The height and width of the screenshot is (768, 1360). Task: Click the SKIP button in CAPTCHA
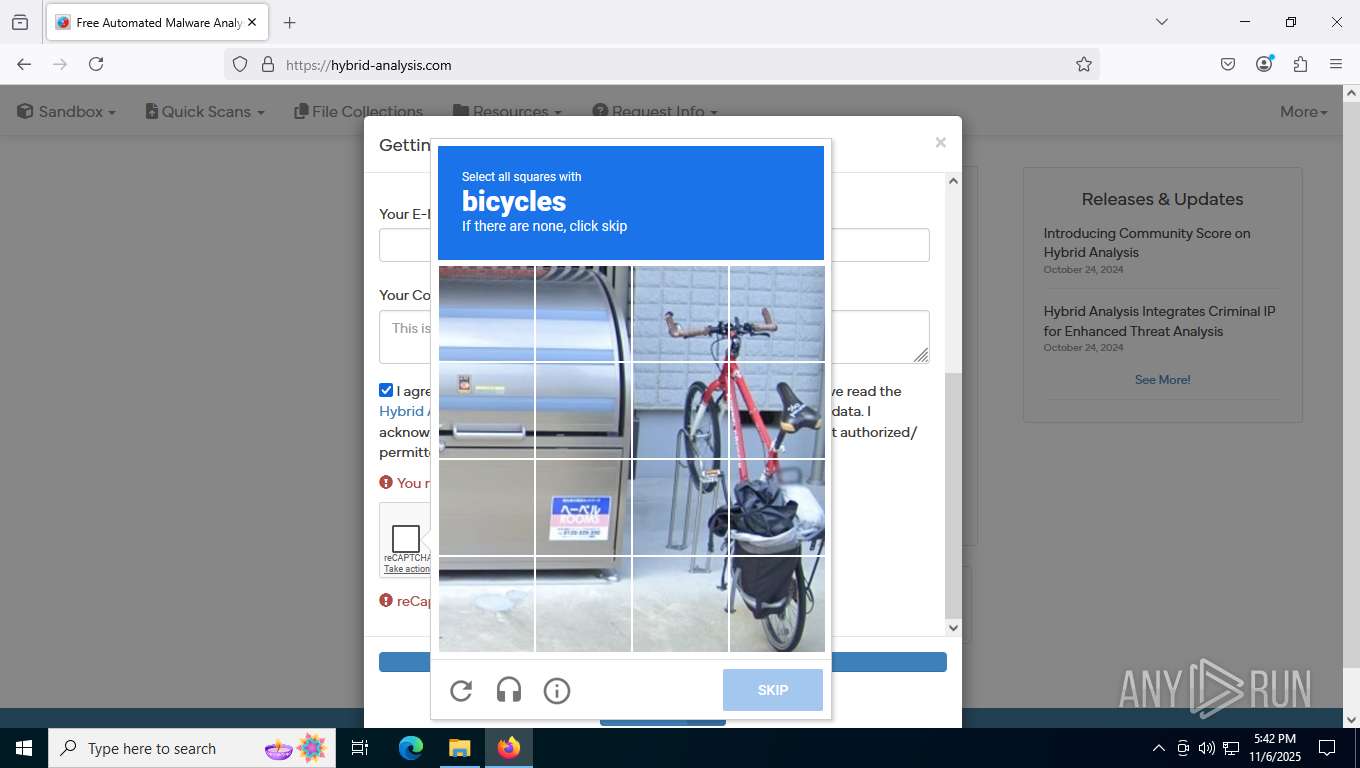[773, 690]
